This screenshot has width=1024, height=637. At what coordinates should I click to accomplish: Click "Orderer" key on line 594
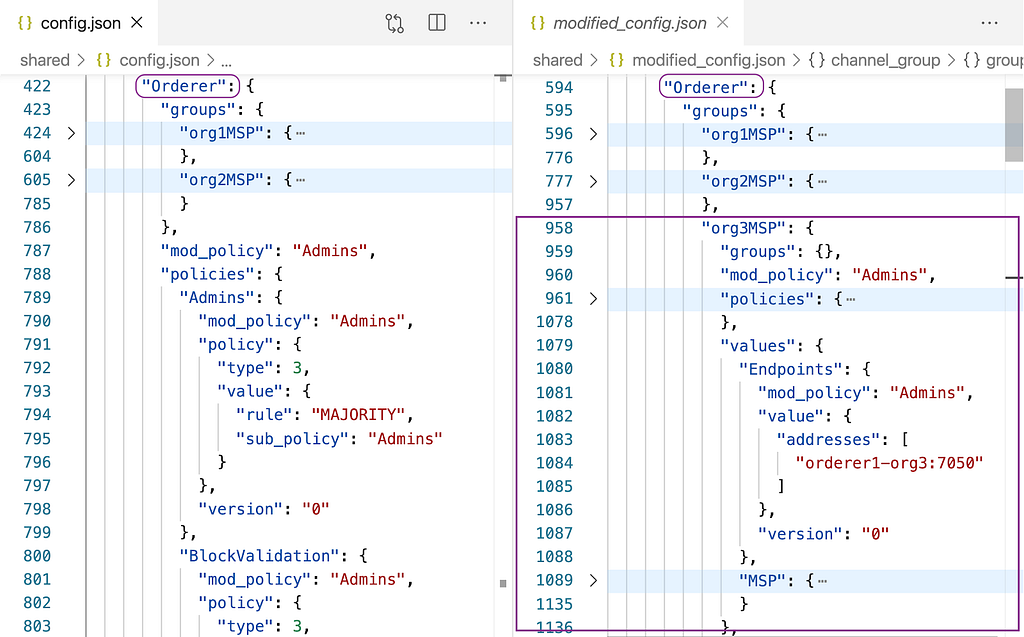(705, 88)
